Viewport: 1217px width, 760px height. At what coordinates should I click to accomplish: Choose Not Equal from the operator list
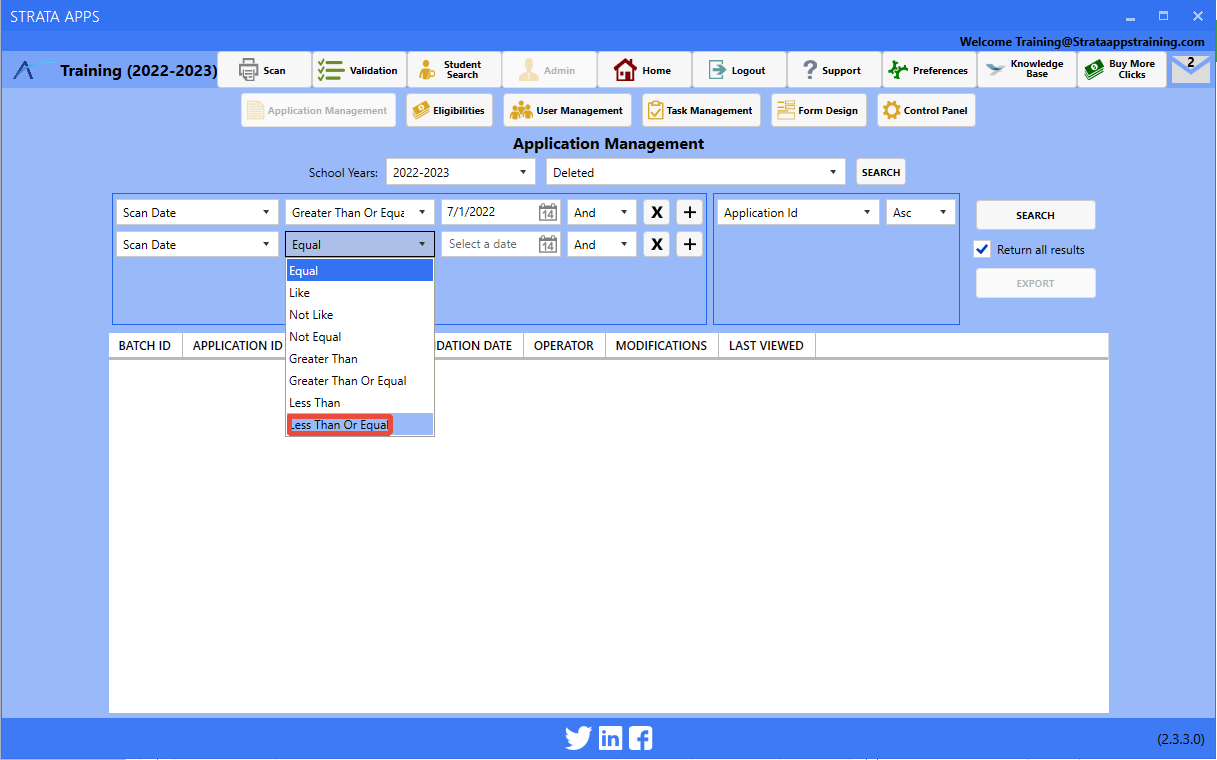pos(360,337)
